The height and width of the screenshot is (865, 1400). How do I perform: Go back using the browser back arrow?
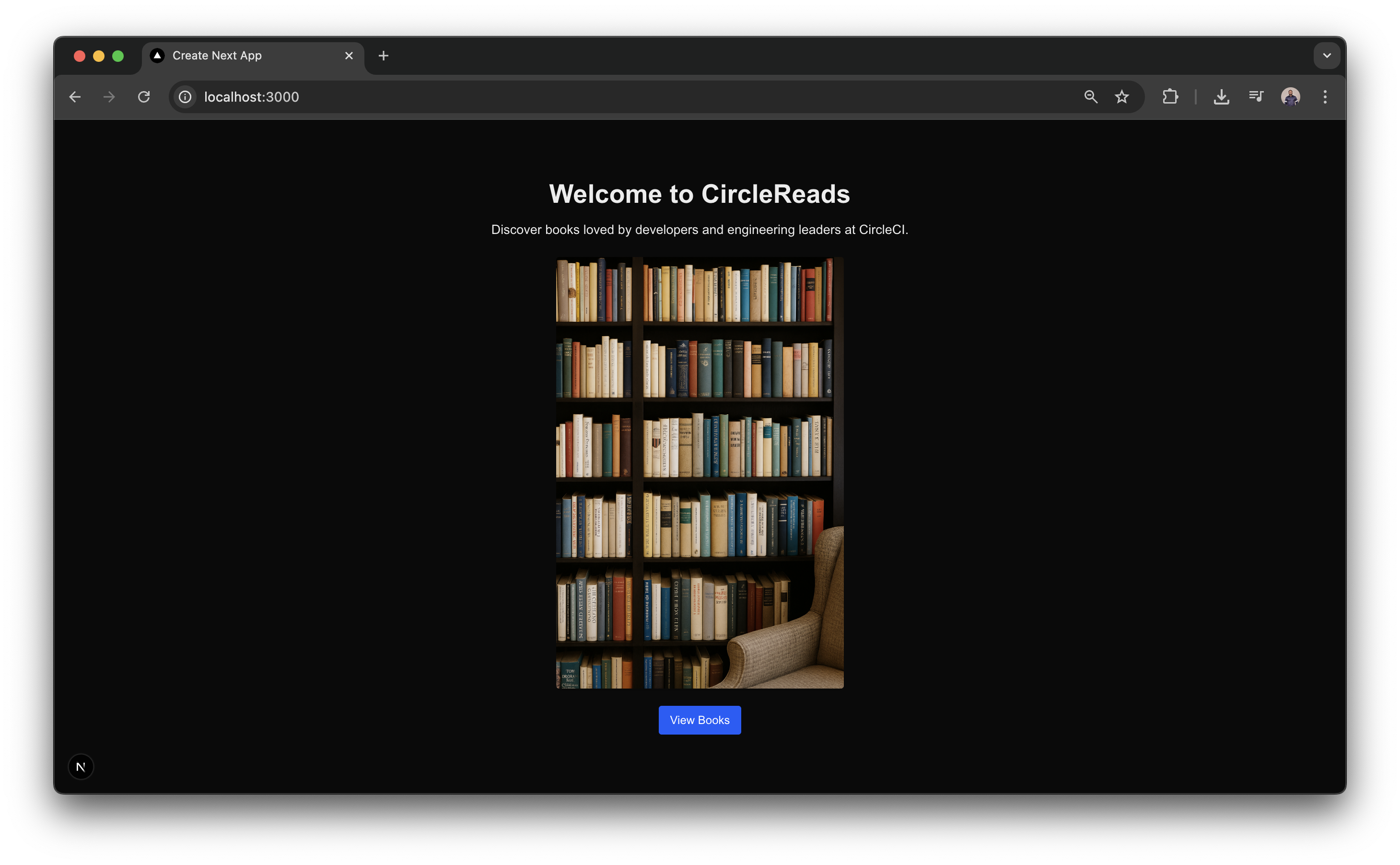75,97
